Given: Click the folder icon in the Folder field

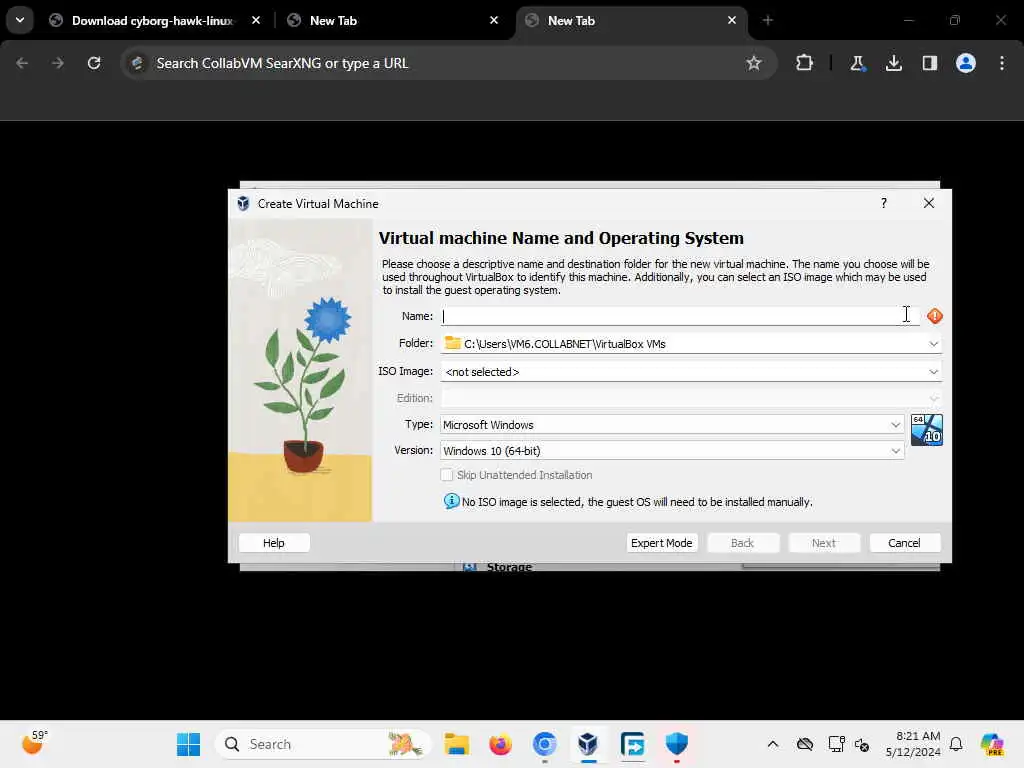Looking at the screenshot, I should [453, 343].
